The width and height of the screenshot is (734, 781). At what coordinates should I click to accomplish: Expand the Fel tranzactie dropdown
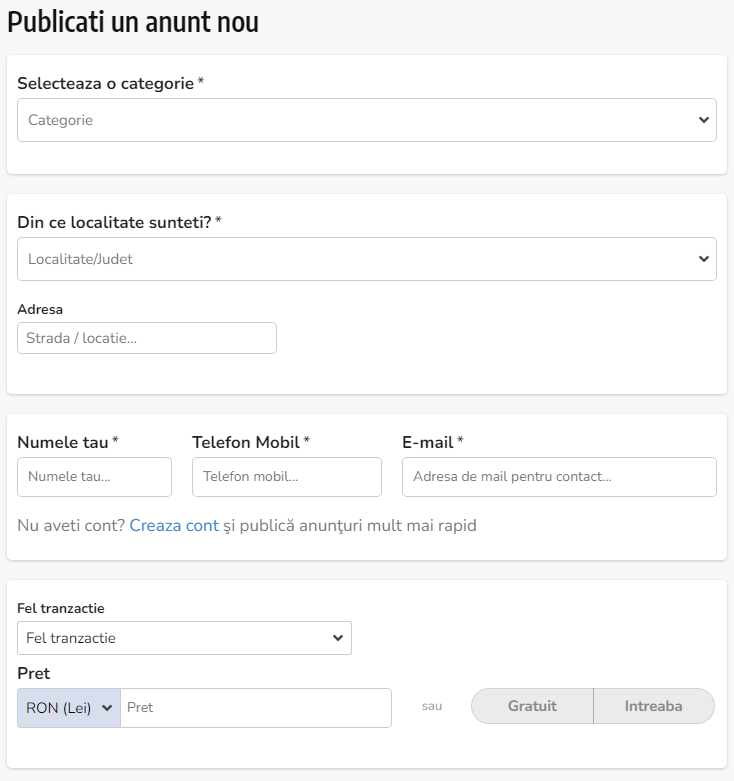click(x=184, y=638)
